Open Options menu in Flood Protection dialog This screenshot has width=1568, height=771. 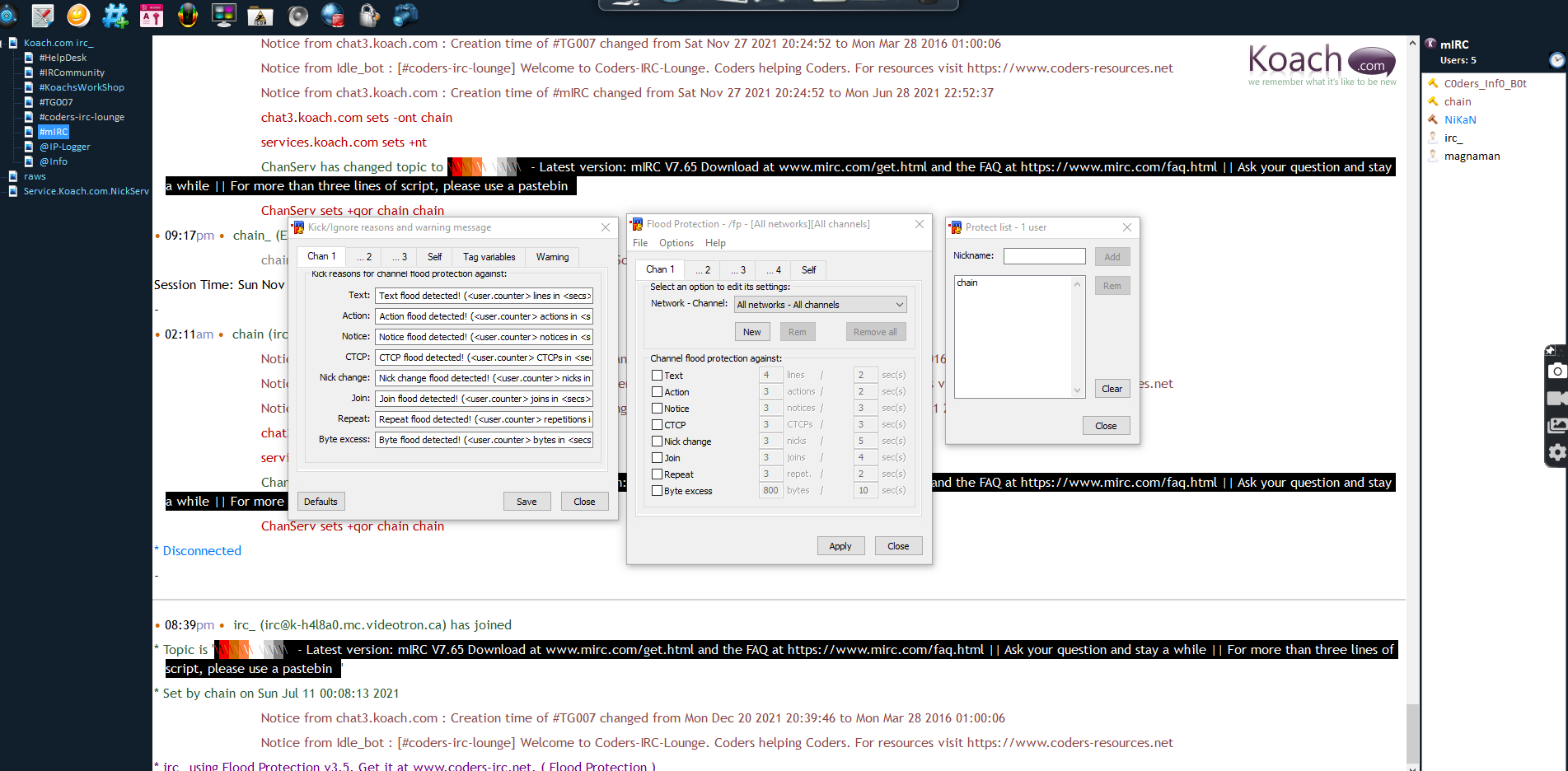676,243
